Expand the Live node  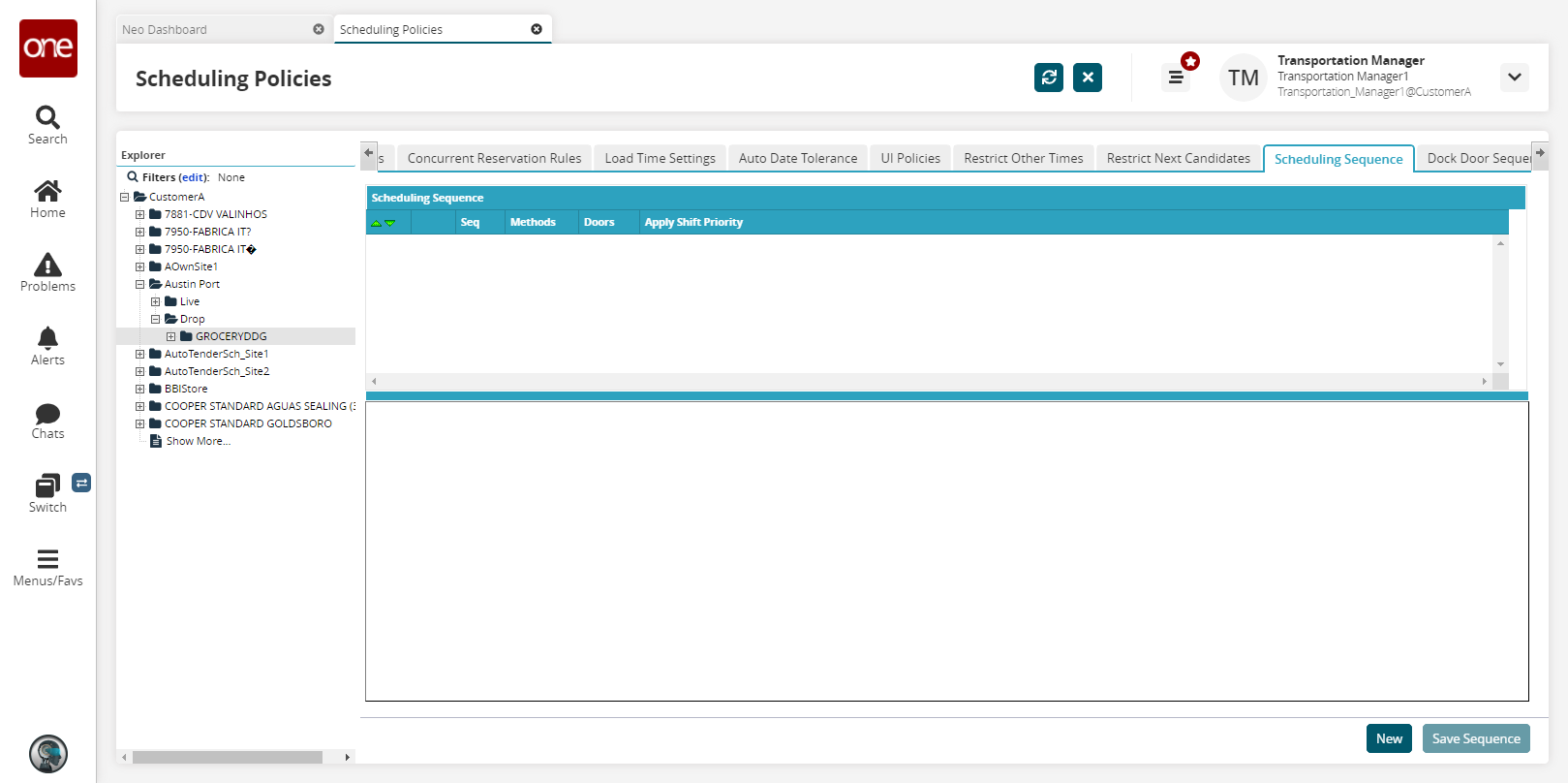pyautogui.click(x=155, y=301)
